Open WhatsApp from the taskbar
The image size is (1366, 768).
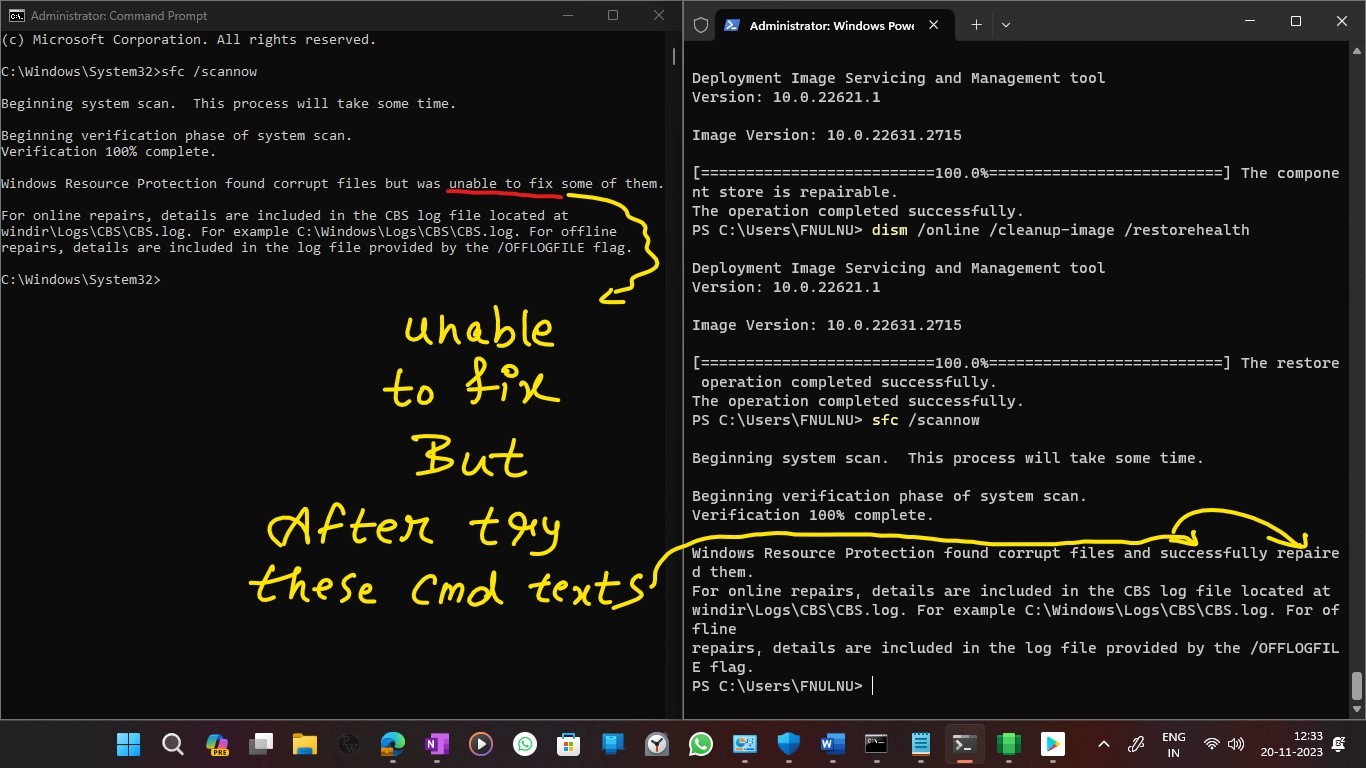[524, 744]
